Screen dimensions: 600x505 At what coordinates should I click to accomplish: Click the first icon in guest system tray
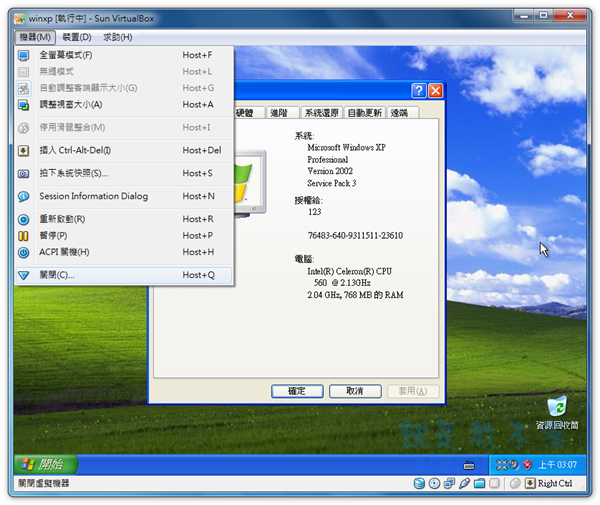pyautogui.click(x=501, y=465)
